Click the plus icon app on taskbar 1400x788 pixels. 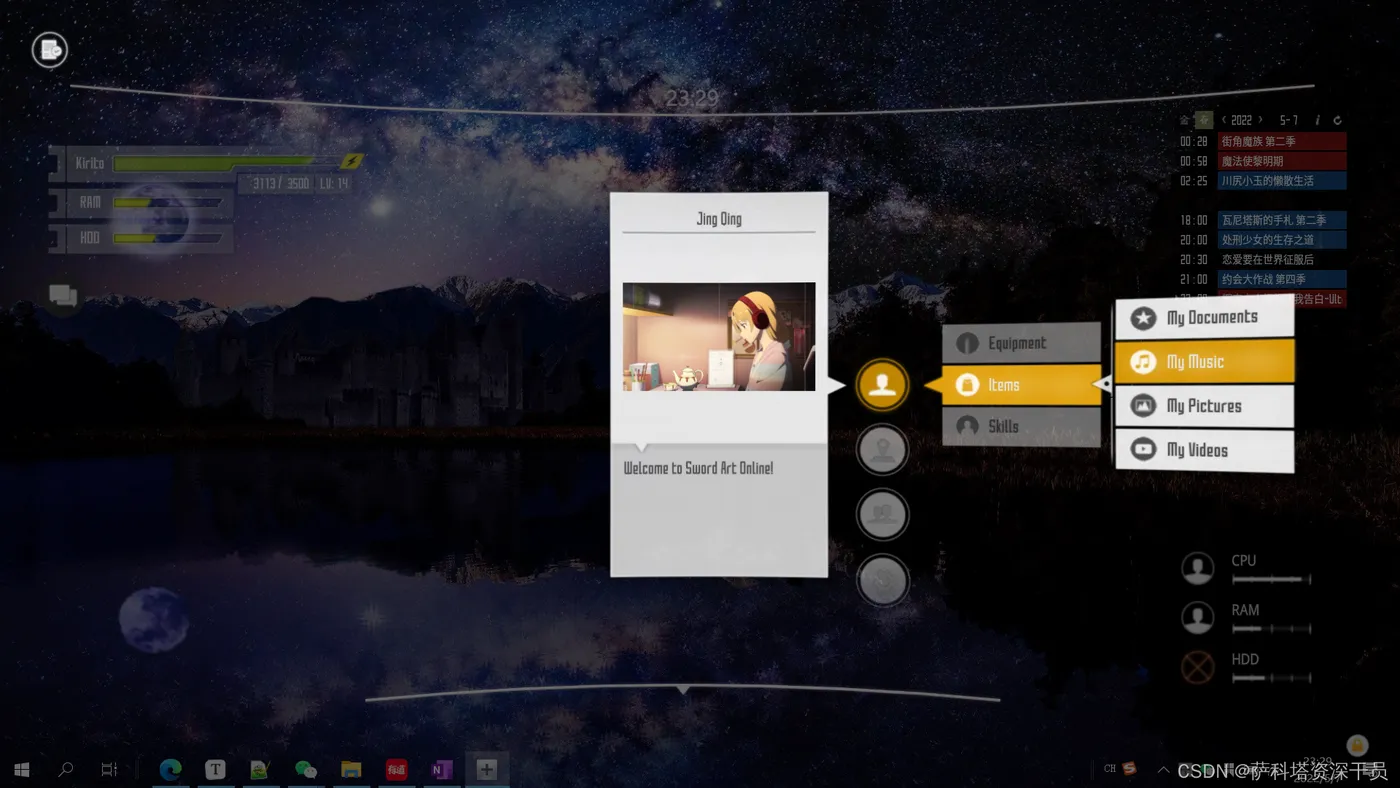pyautogui.click(x=486, y=770)
